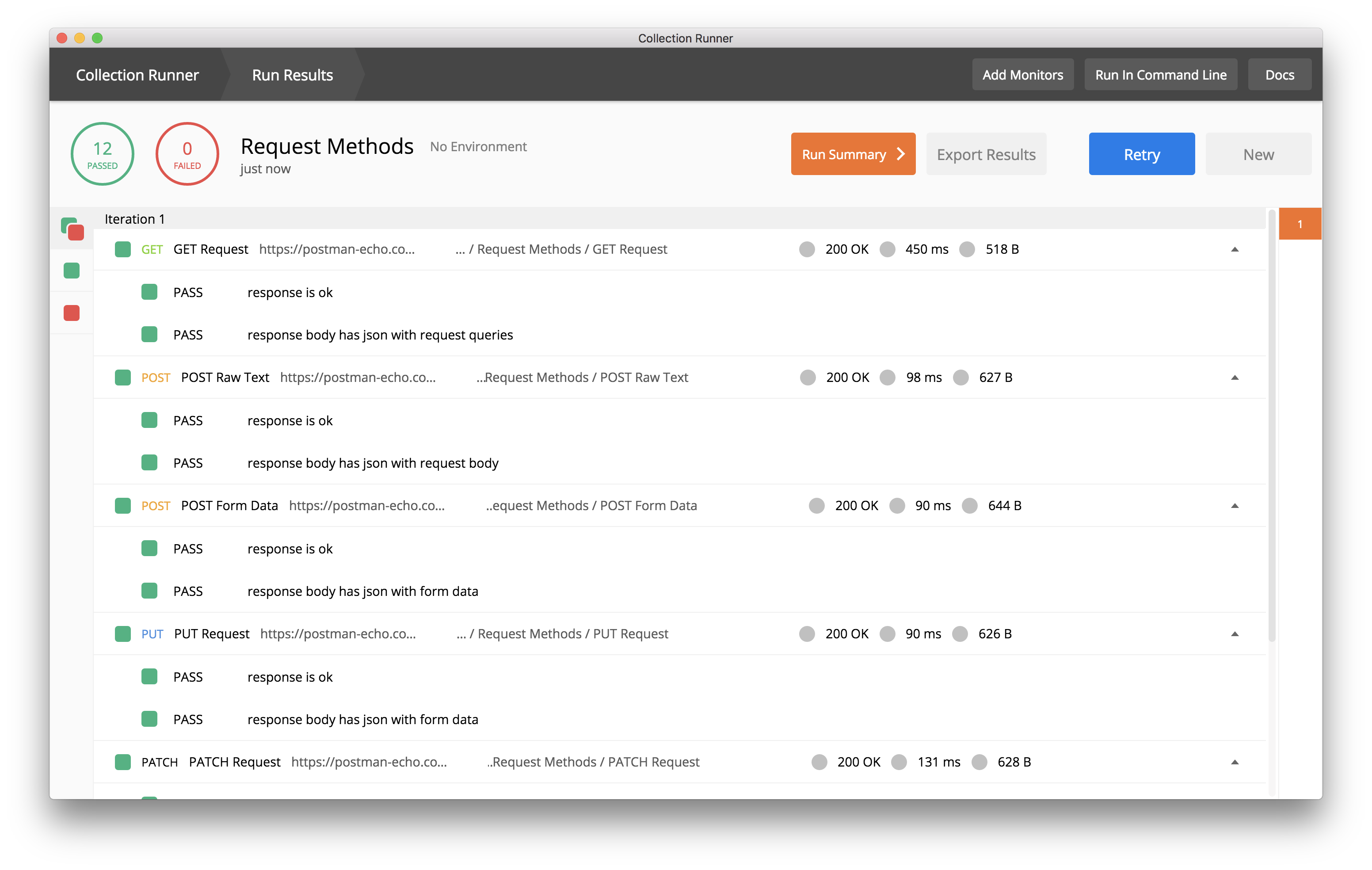Open the Run Summary
This screenshot has height=870, width=1372.
852,153
